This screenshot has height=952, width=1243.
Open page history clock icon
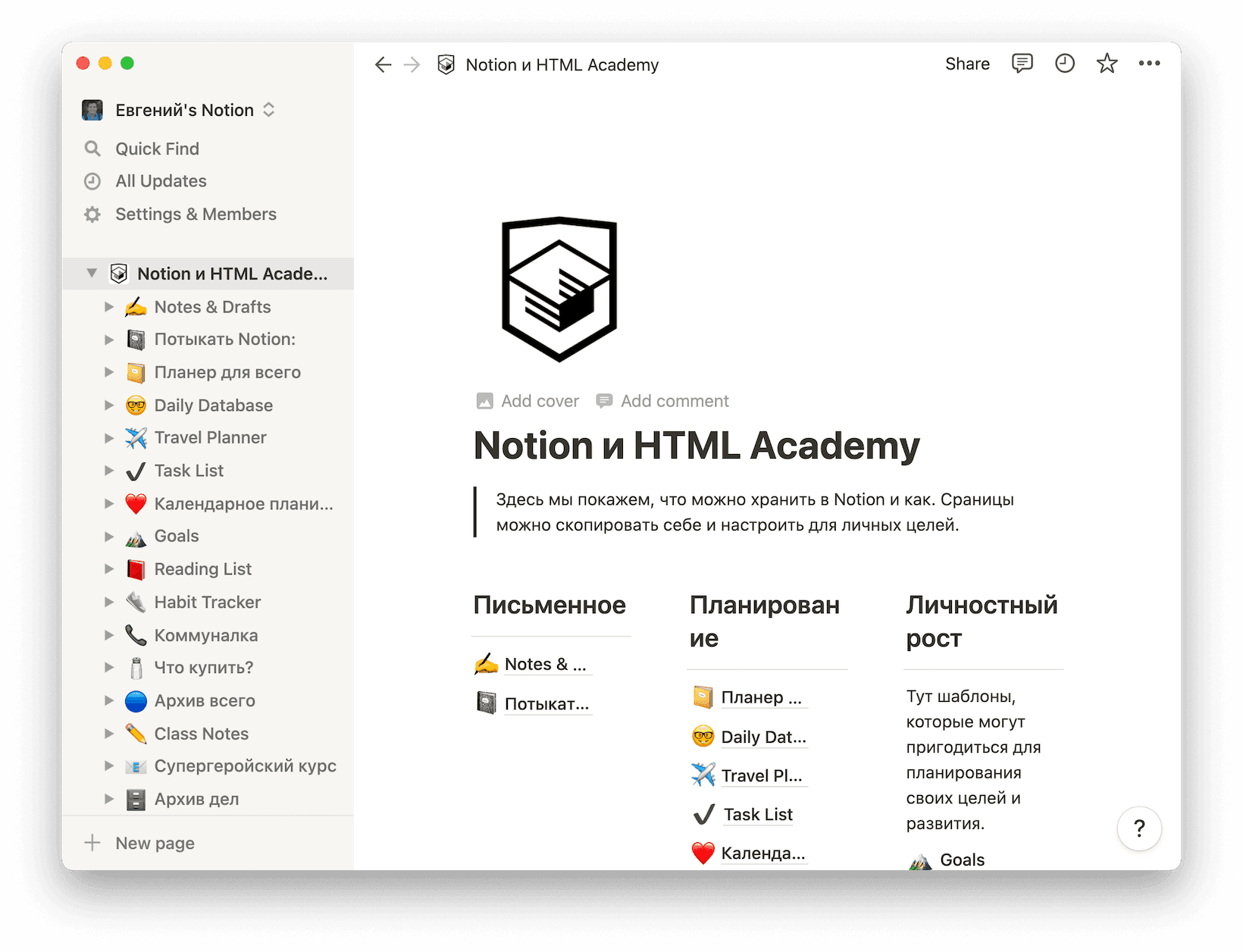pos(1064,64)
